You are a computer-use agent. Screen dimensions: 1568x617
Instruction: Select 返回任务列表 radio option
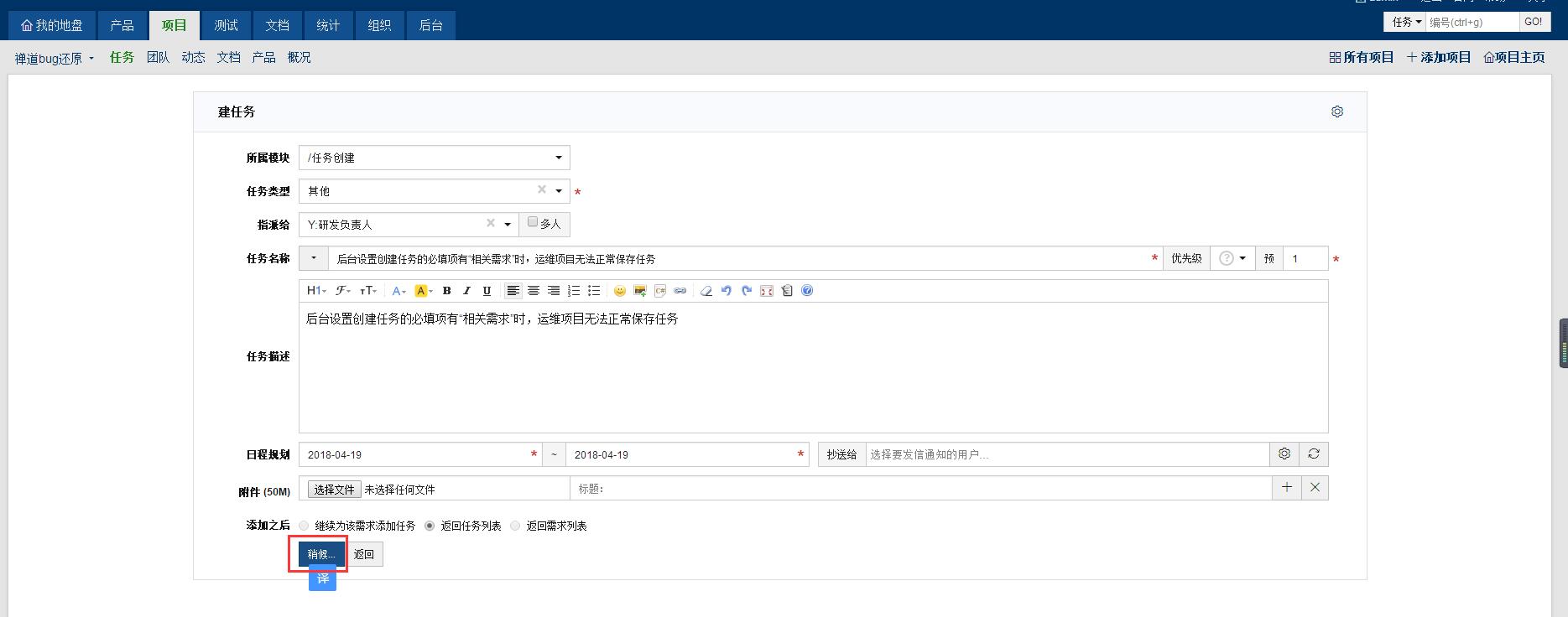(x=430, y=526)
